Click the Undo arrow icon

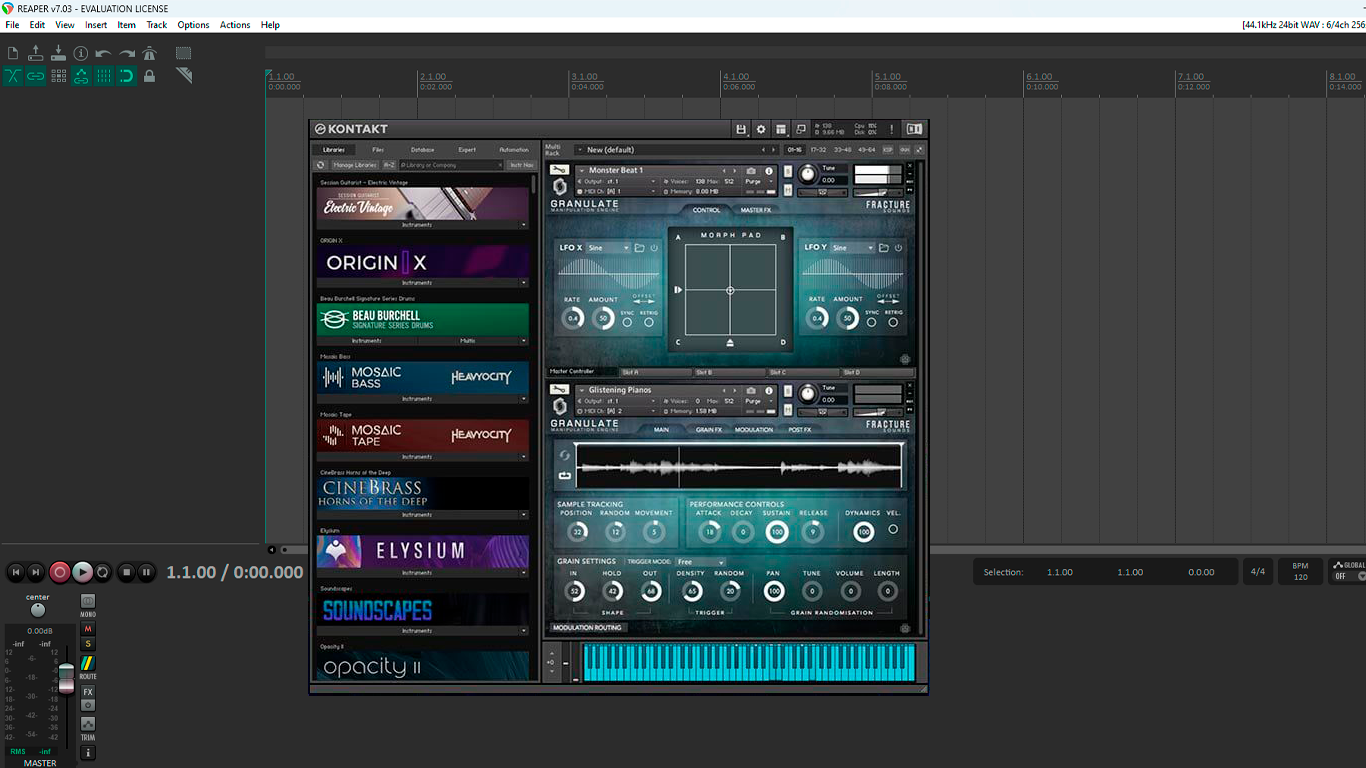coord(104,53)
